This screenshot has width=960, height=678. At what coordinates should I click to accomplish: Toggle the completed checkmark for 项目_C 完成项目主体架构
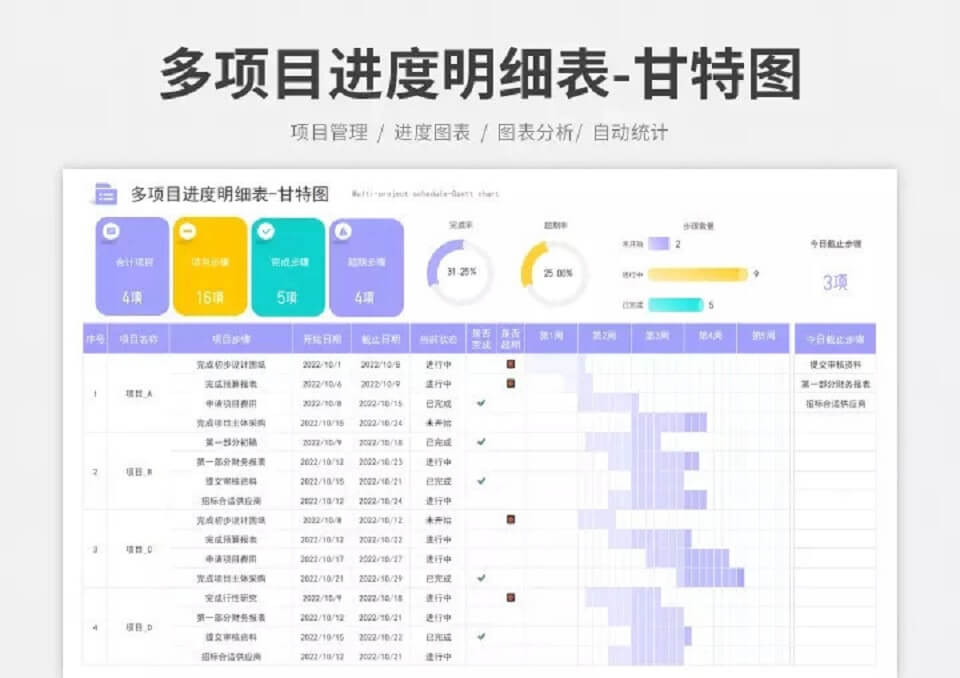[x=481, y=578]
